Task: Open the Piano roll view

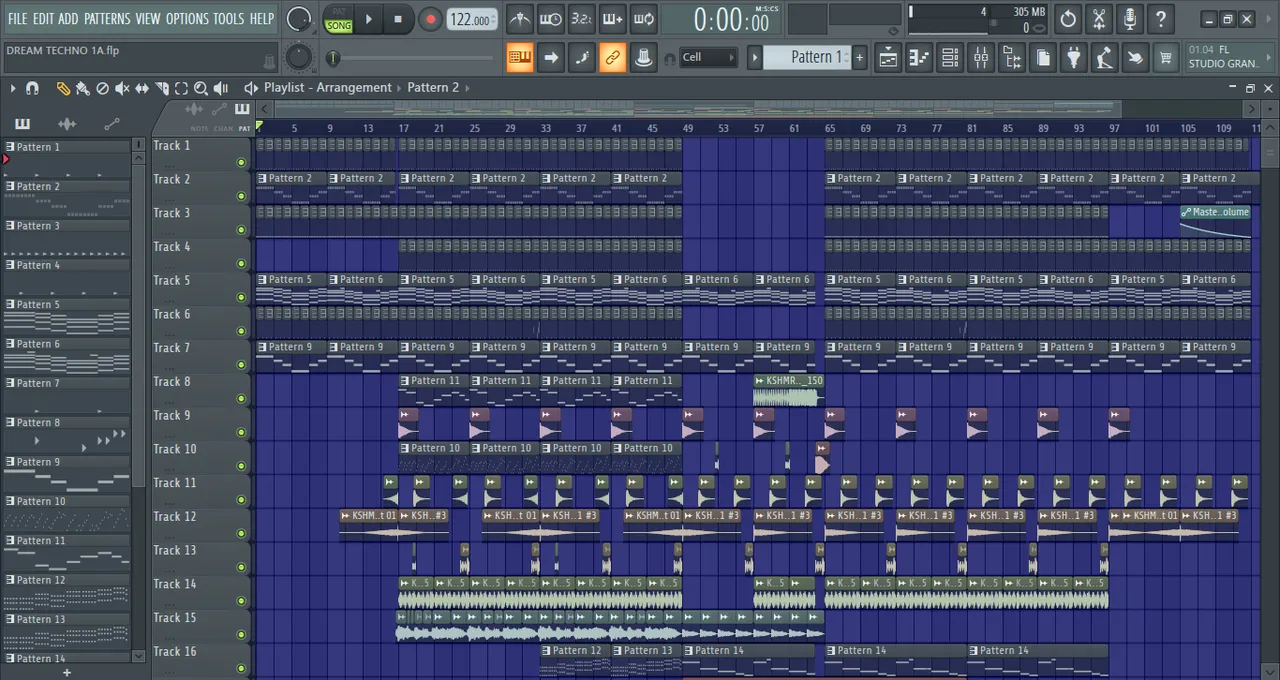Action: coord(919,58)
